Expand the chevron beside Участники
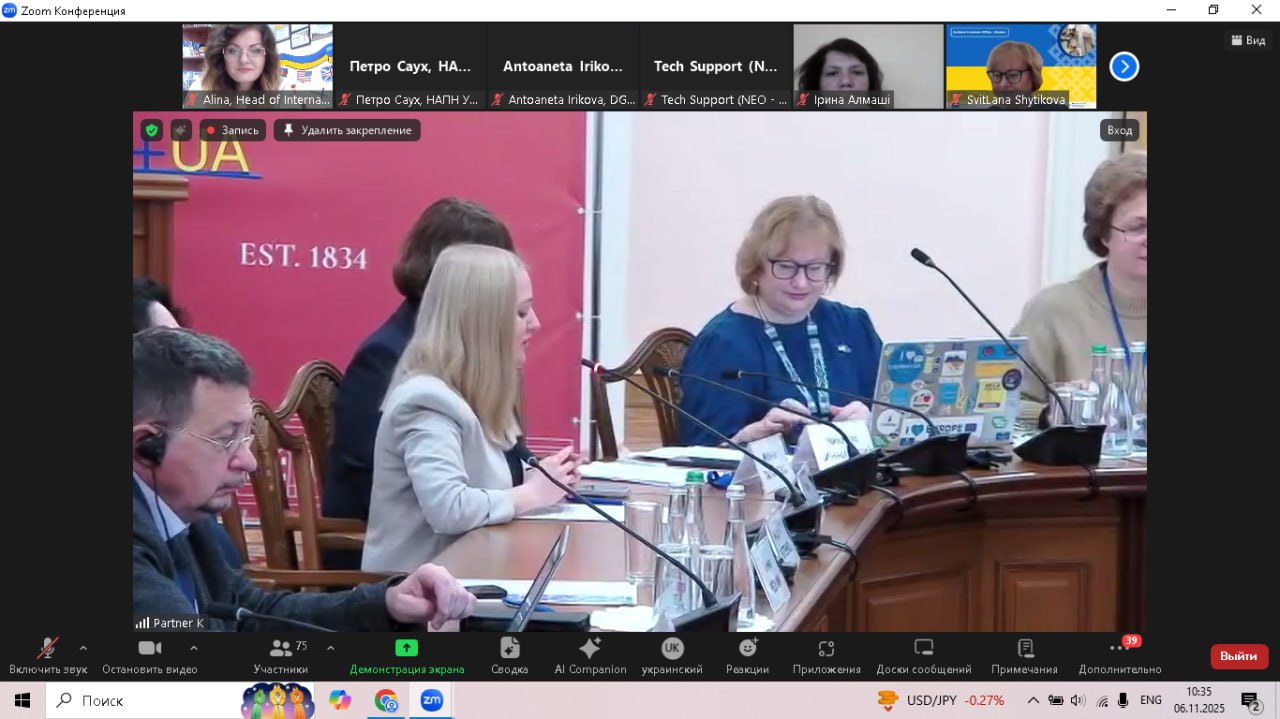Image resolution: width=1280 pixels, height=719 pixels. point(330,646)
